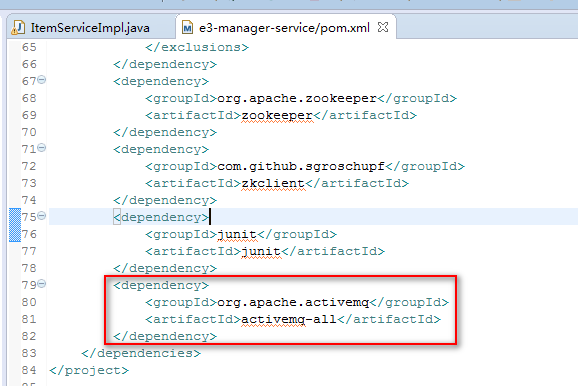Click the closing dependencies tag on line 83
The height and width of the screenshot is (386, 578).
pyautogui.click(x=141, y=353)
